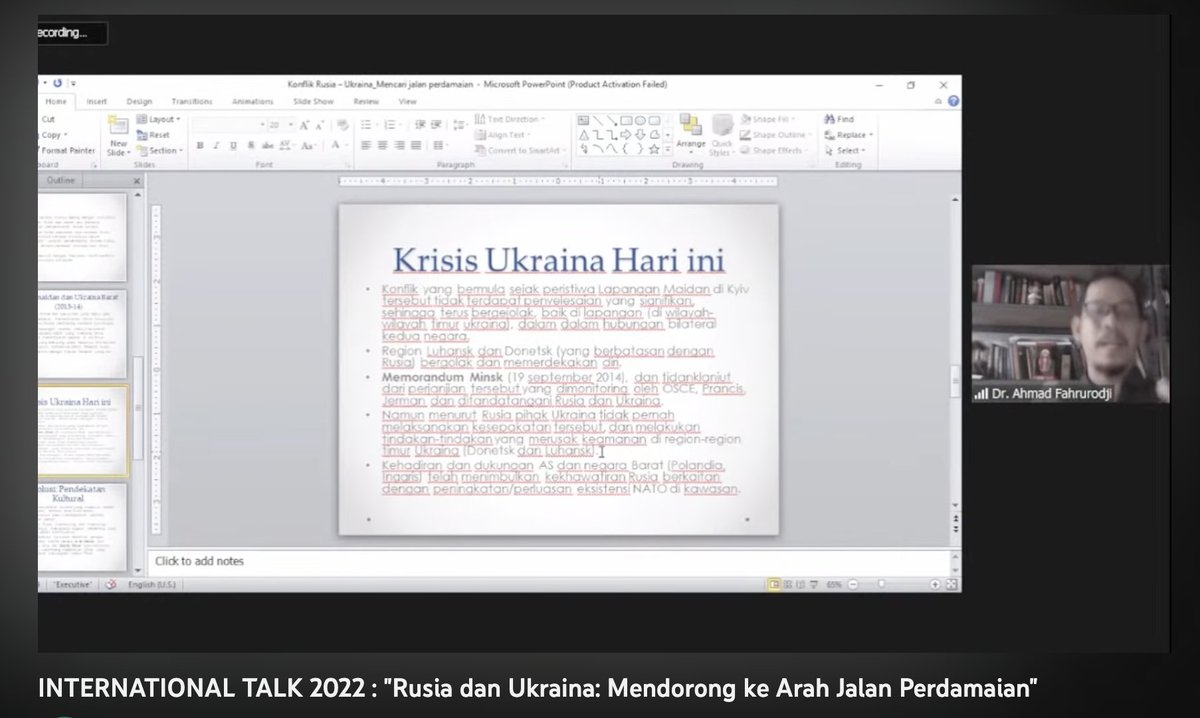Open the Shape Effects dropdown

773,151
